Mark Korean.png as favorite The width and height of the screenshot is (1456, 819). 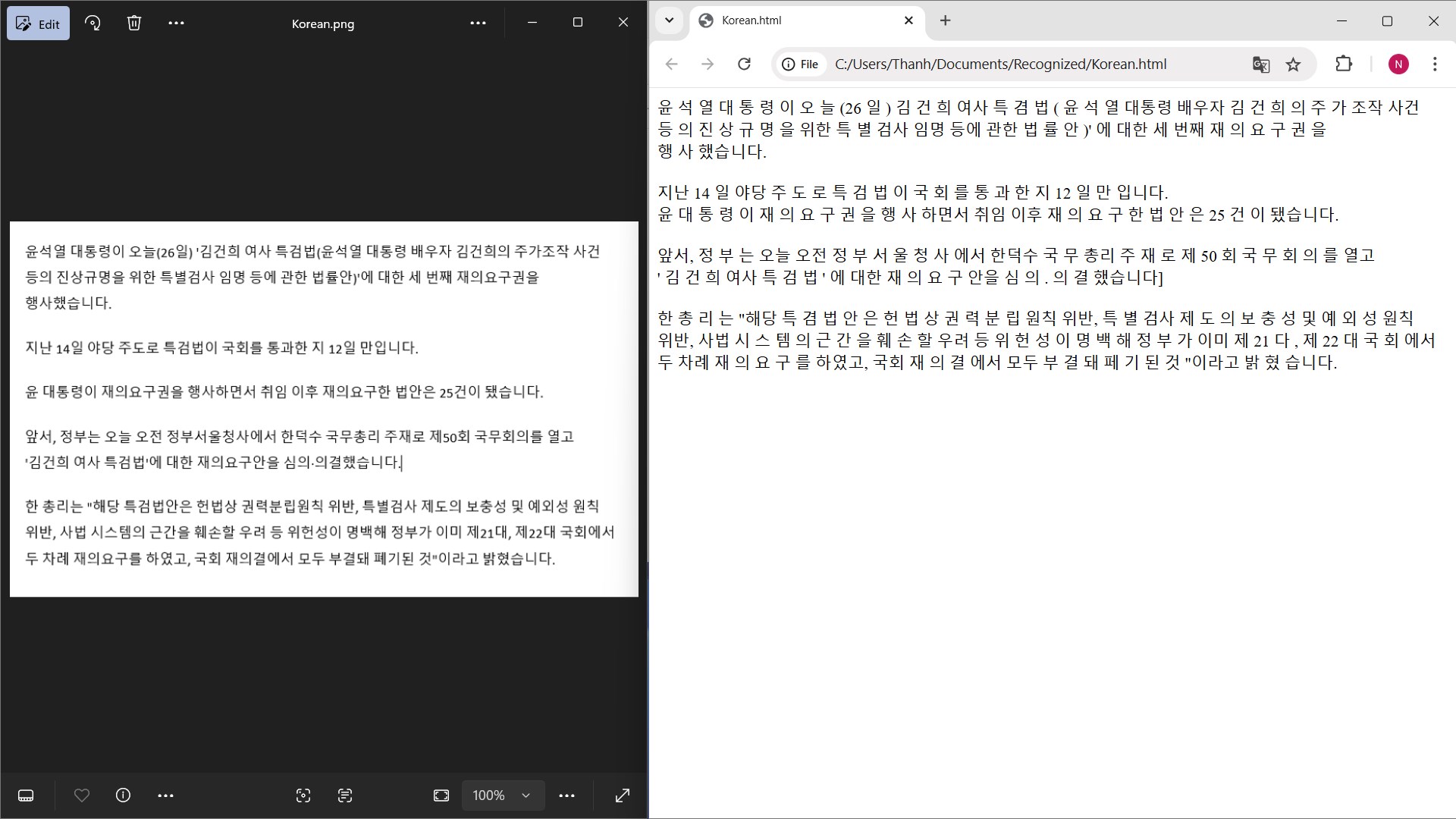coord(81,795)
